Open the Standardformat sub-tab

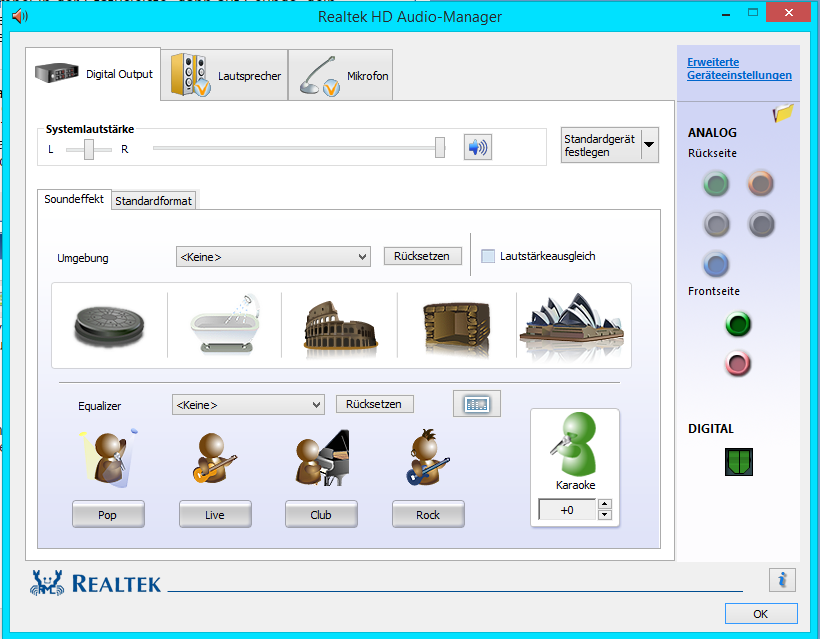pos(153,201)
